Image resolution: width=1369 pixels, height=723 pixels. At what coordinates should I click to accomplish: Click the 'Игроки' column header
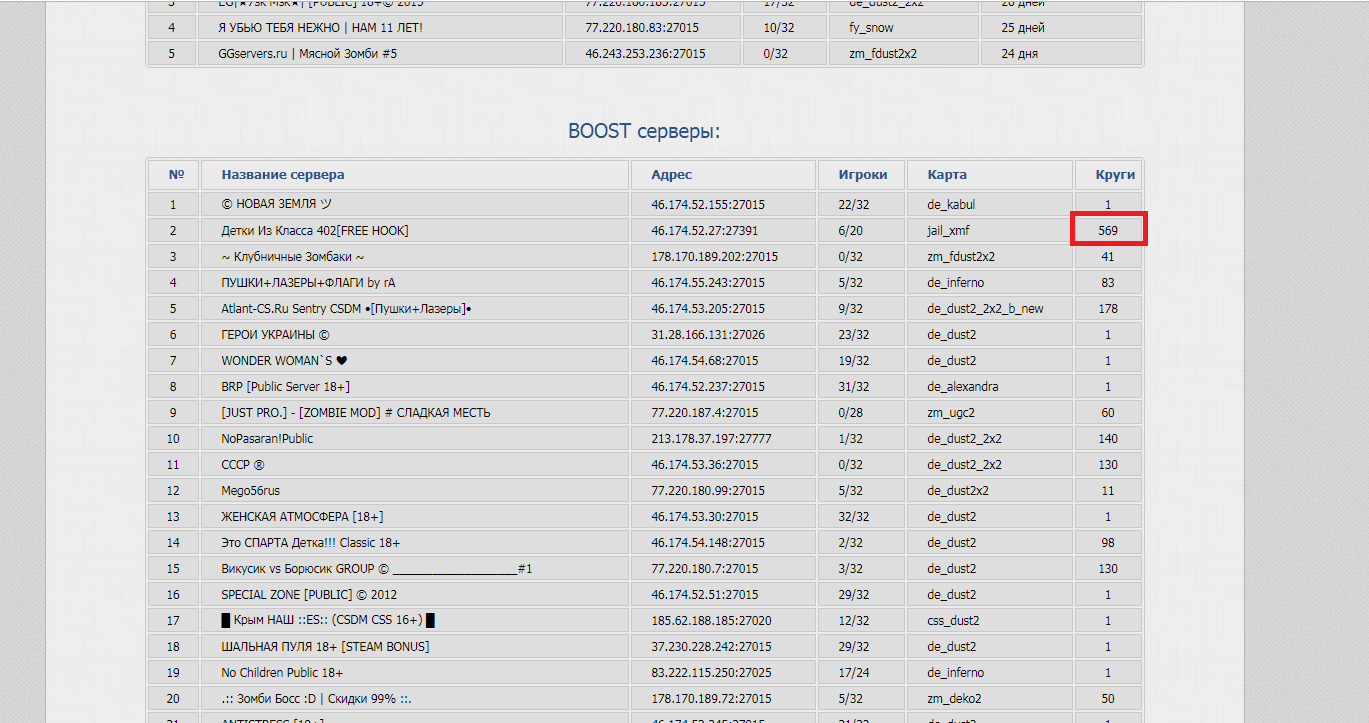(863, 174)
